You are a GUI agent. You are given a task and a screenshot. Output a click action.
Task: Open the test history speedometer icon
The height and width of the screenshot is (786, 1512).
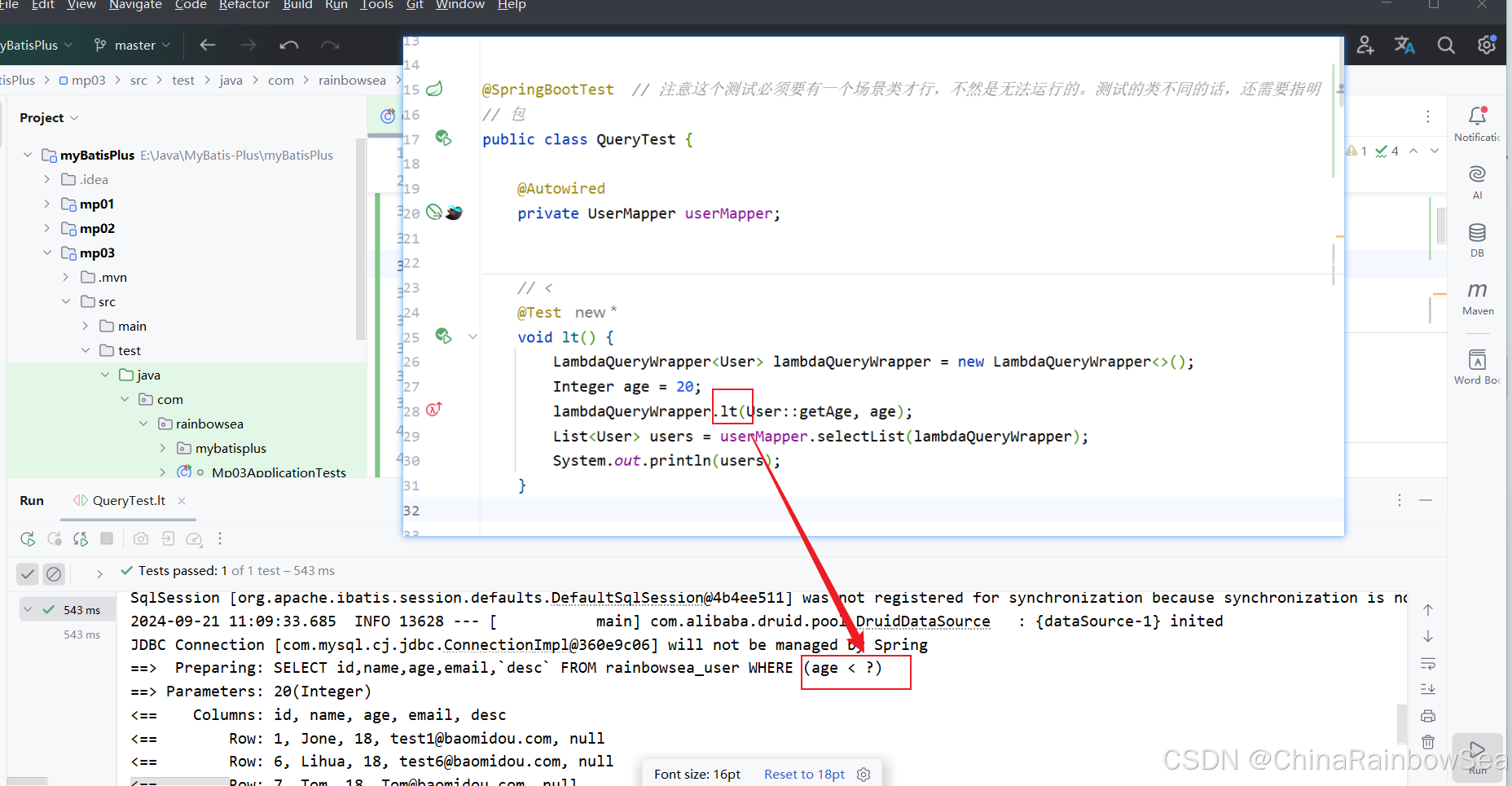194,538
